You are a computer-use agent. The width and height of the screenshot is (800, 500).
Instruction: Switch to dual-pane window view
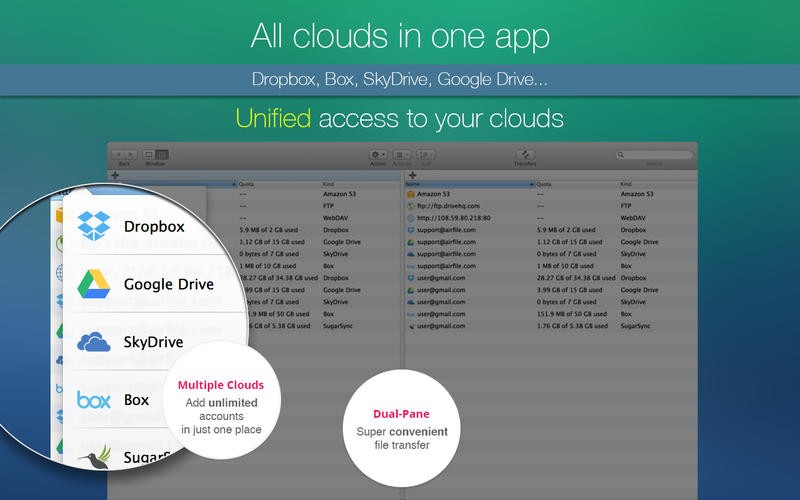click(162, 154)
